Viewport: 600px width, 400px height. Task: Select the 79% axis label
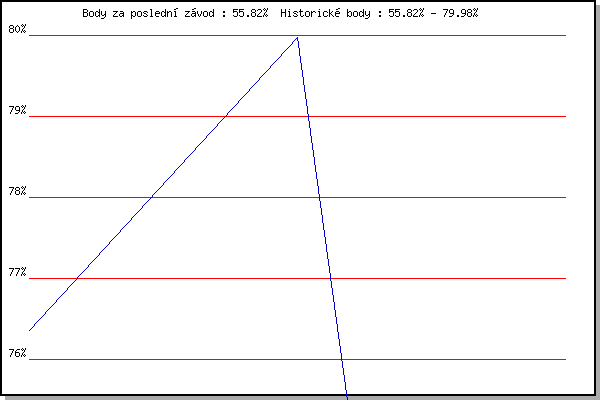pos(17,110)
